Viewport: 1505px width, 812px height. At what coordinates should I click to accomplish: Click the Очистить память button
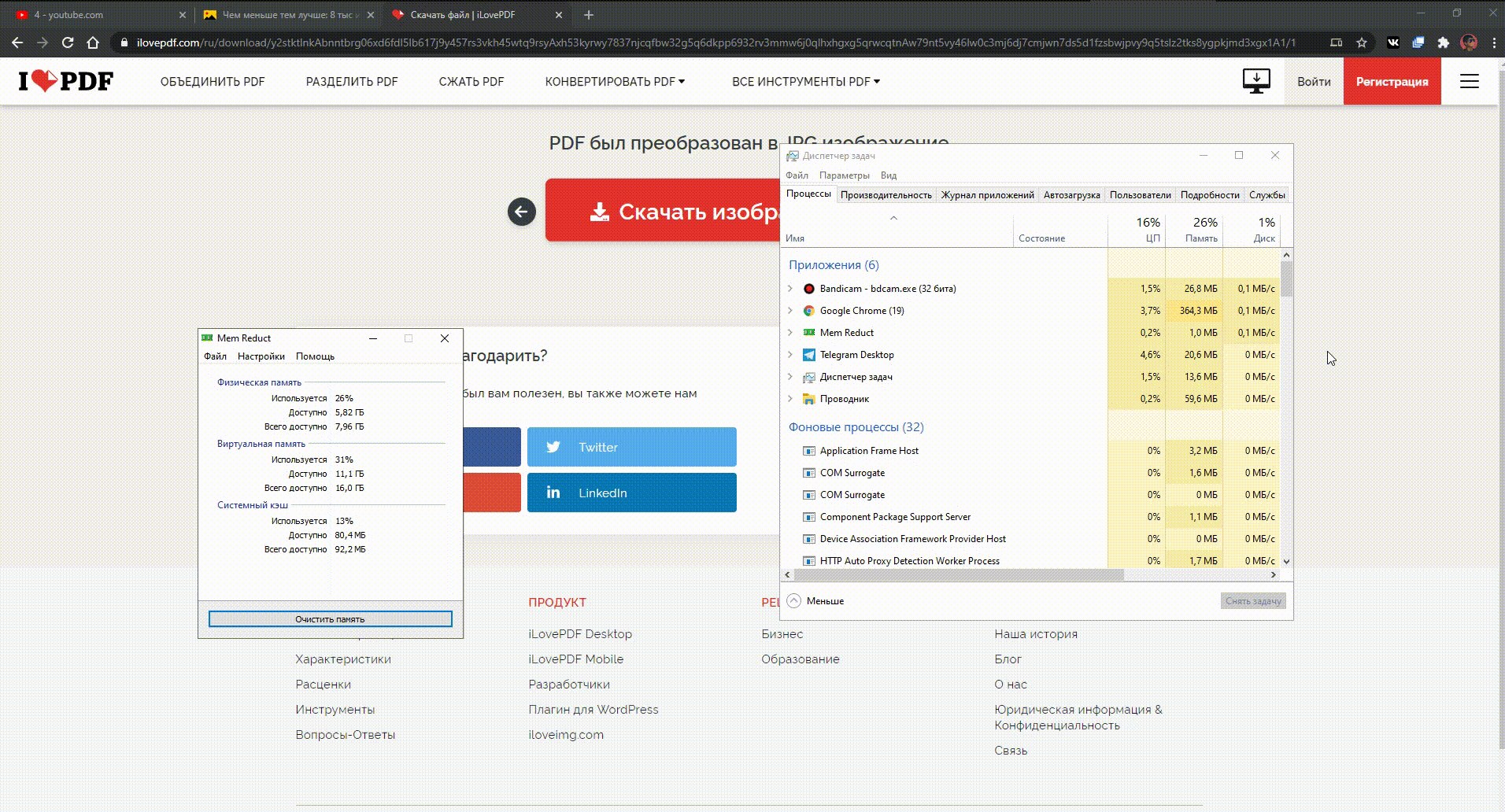(x=330, y=619)
